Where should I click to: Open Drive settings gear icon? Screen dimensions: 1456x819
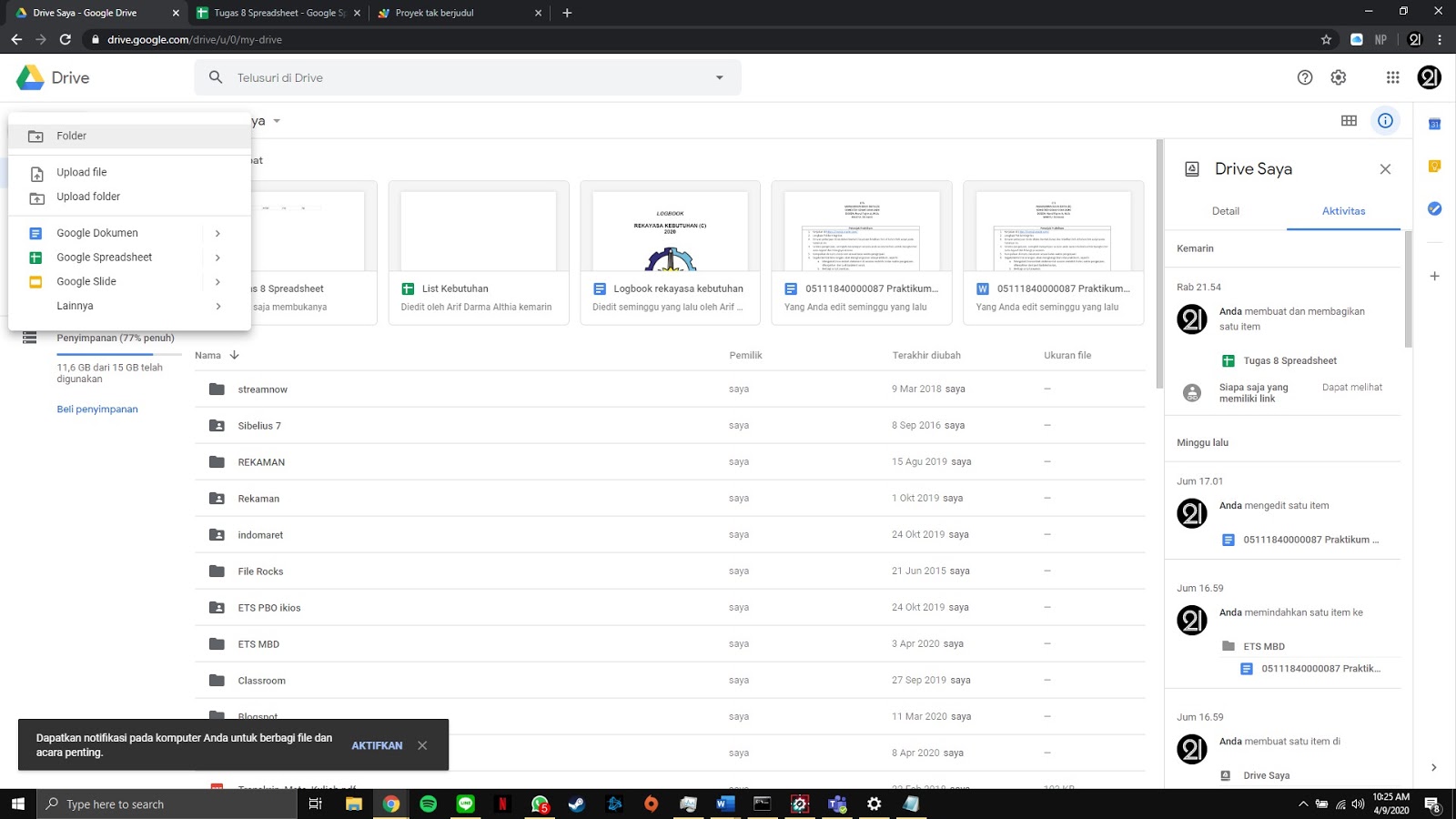click(x=1338, y=77)
